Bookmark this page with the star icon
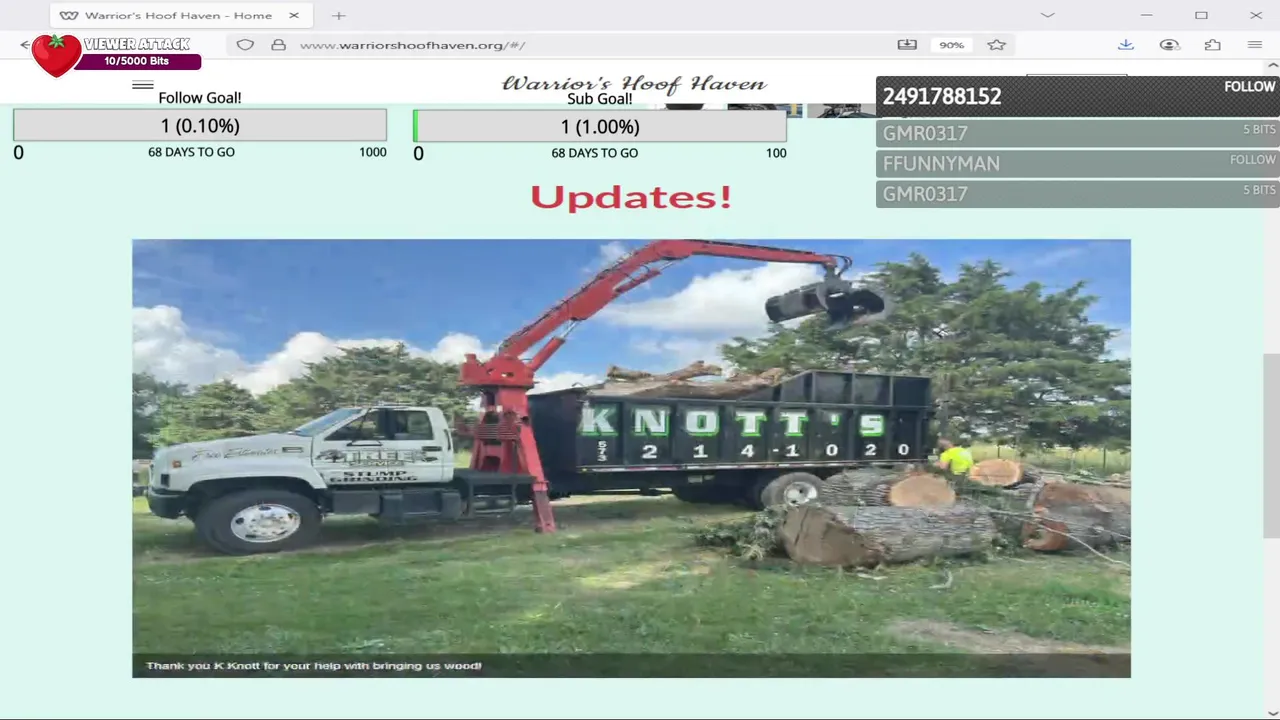Viewport: 1280px width, 720px height. point(996,45)
